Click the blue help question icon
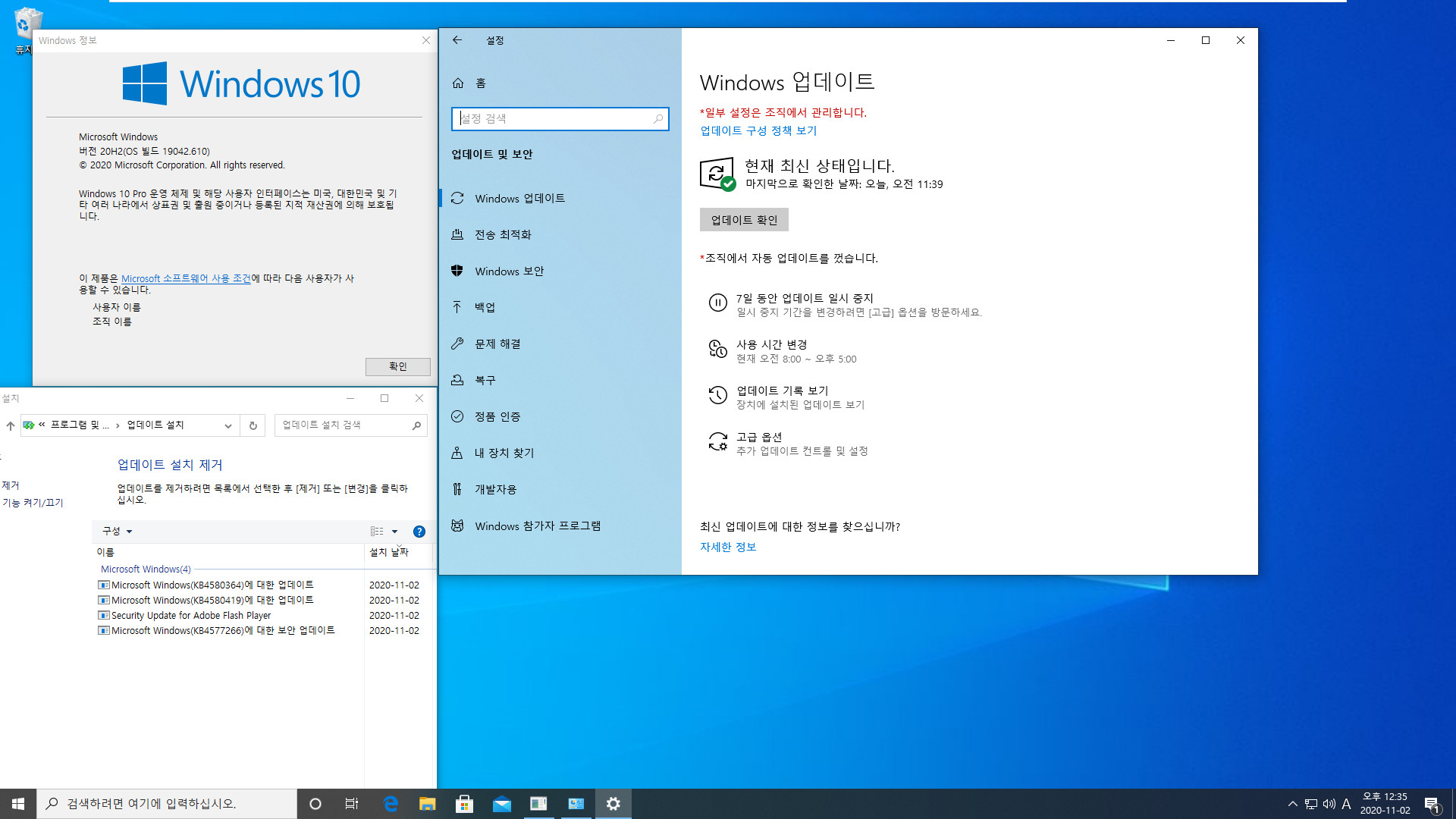This screenshot has width=1456, height=819. (419, 532)
